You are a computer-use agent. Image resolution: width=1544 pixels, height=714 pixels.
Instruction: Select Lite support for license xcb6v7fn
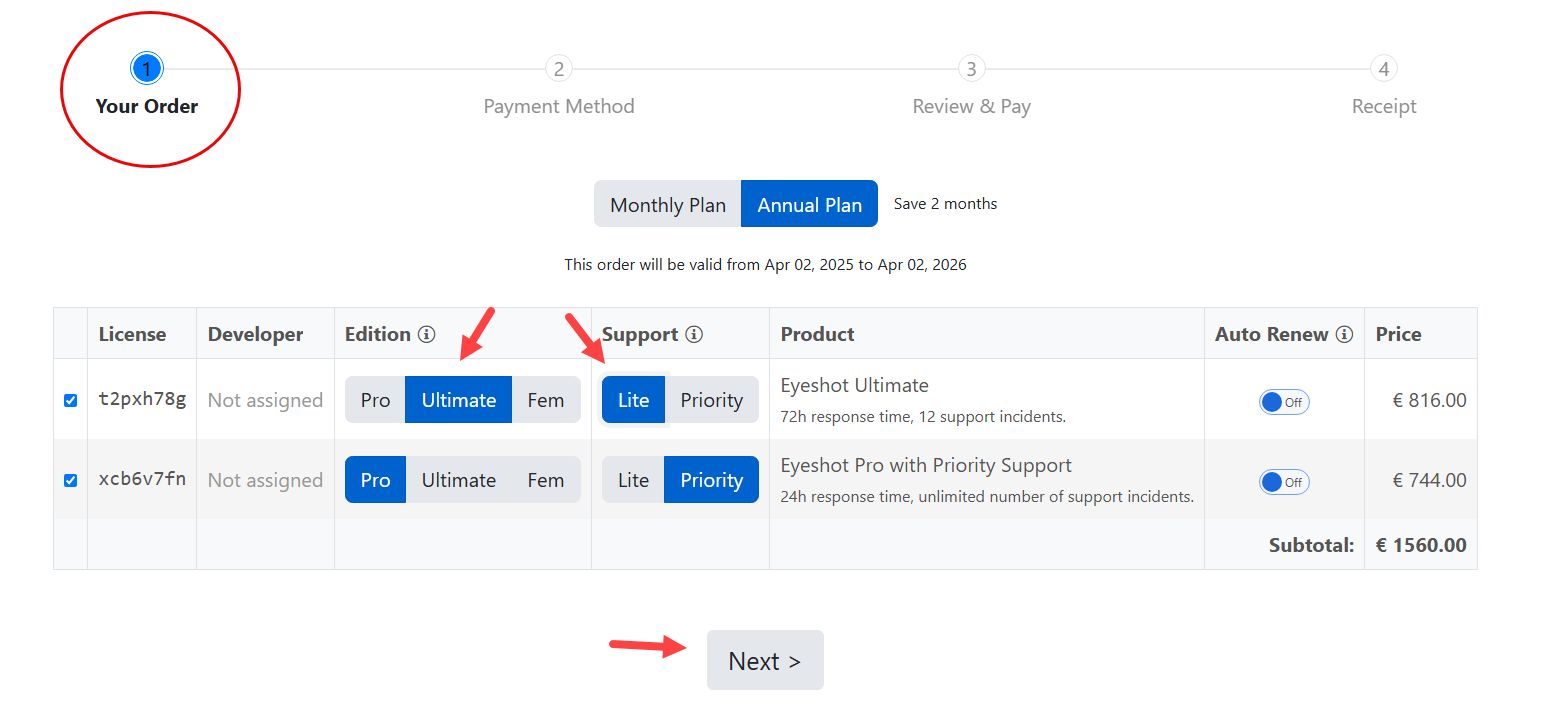point(633,480)
